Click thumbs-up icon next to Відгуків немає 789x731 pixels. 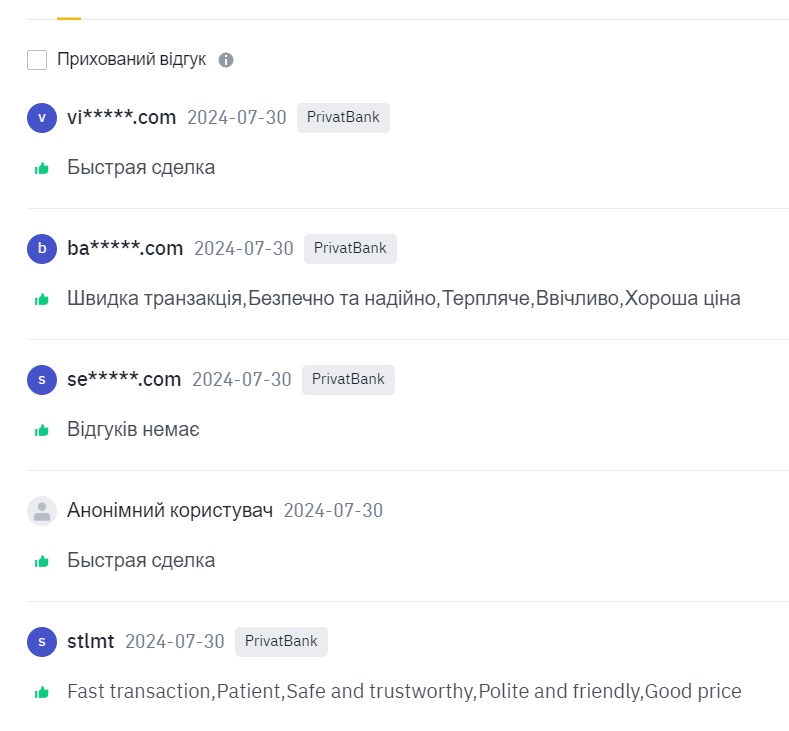click(42, 430)
